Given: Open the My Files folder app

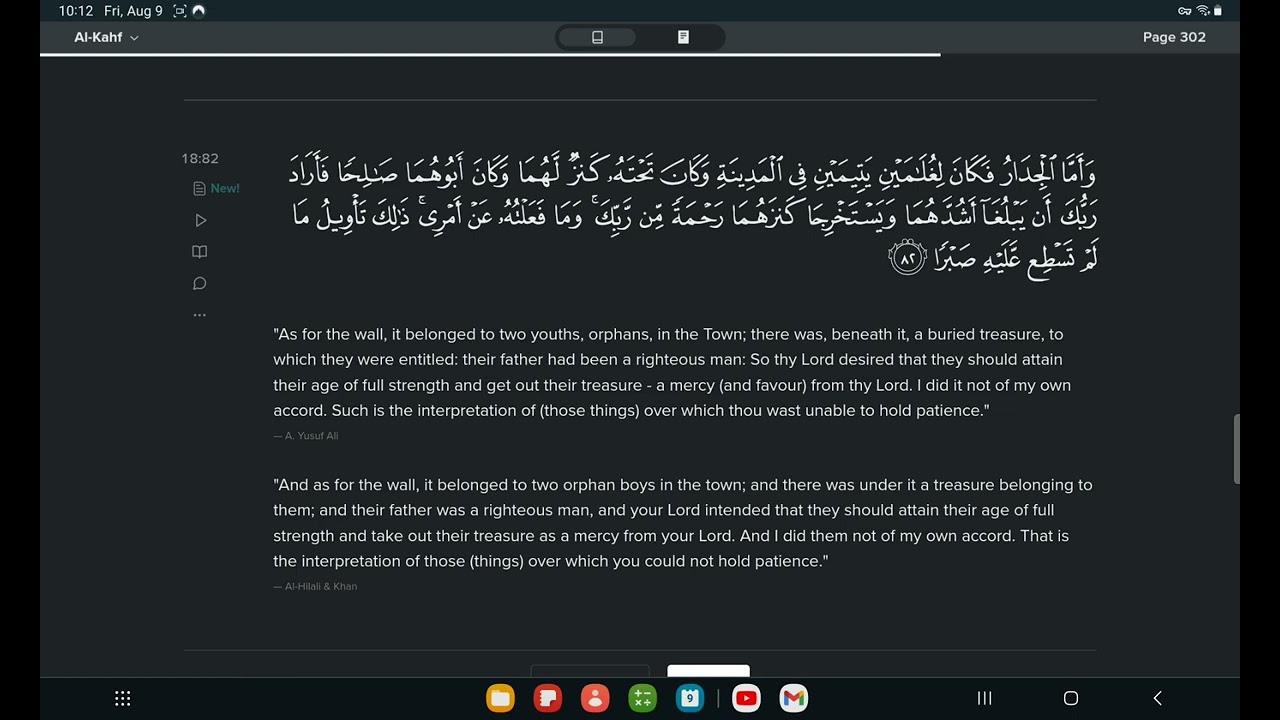Looking at the screenshot, I should (500, 698).
